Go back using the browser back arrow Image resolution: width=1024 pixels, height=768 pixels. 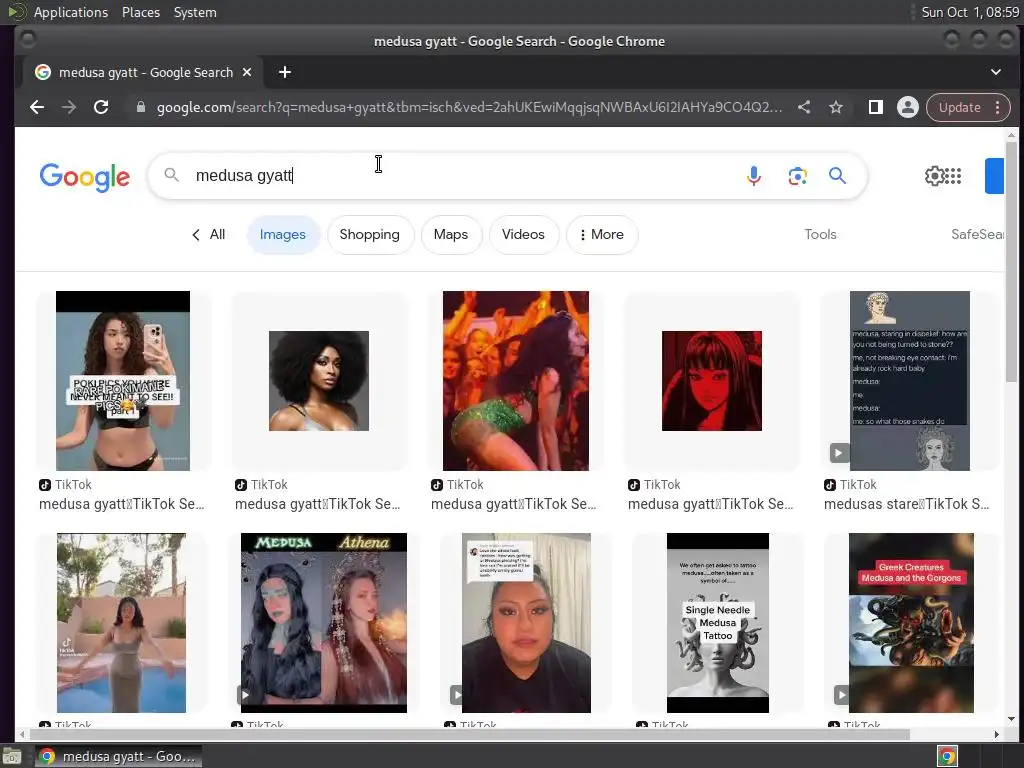(x=37, y=107)
